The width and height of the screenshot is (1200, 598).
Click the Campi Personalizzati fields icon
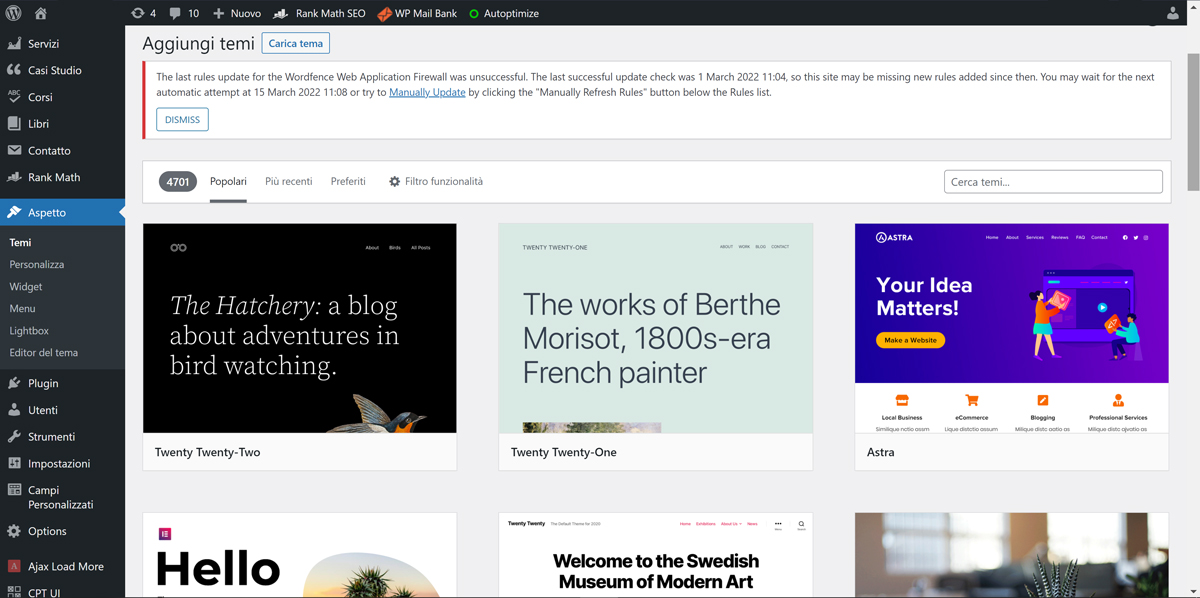pos(14,490)
